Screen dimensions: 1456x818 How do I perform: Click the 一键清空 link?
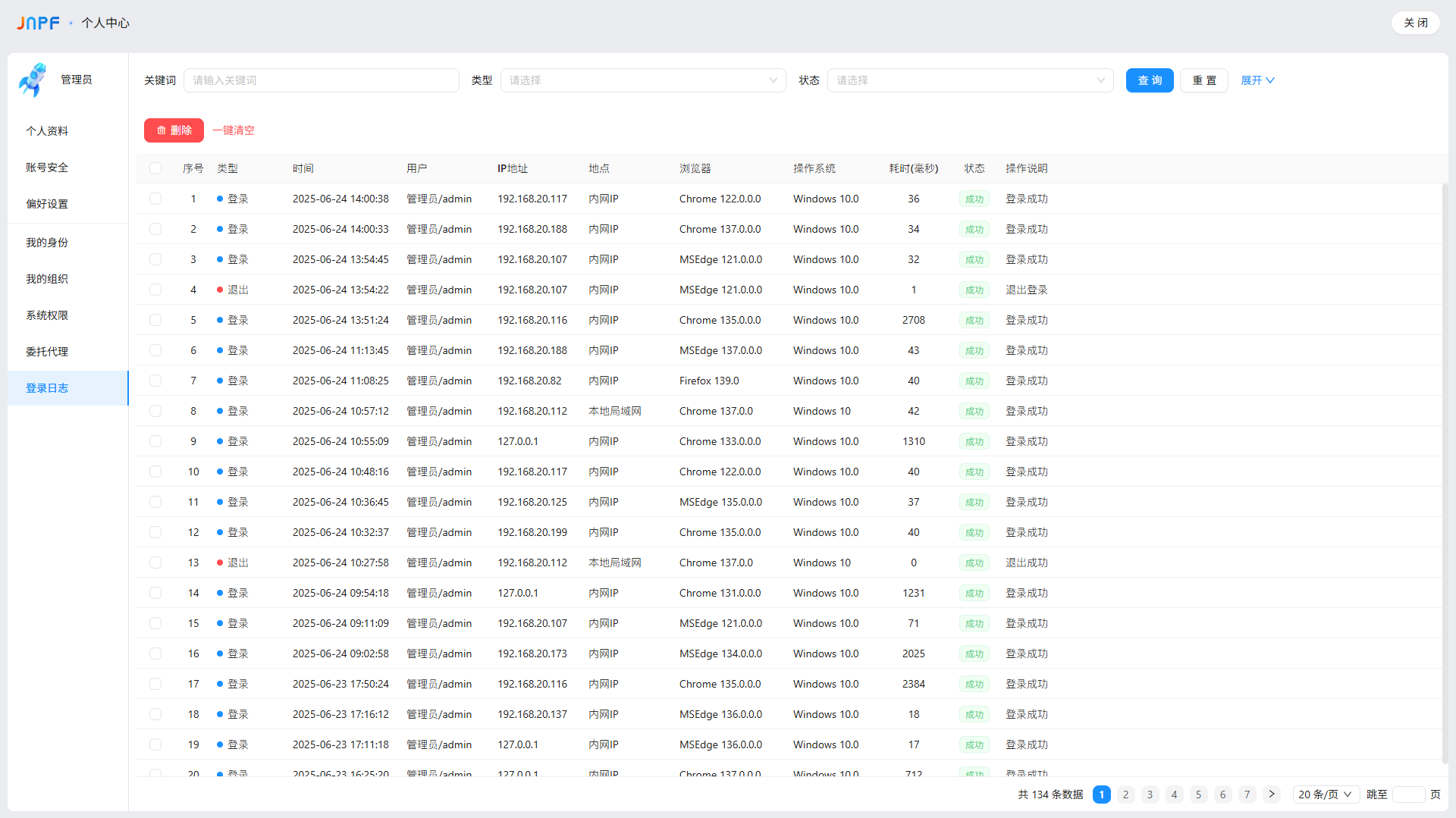click(x=234, y=130)
